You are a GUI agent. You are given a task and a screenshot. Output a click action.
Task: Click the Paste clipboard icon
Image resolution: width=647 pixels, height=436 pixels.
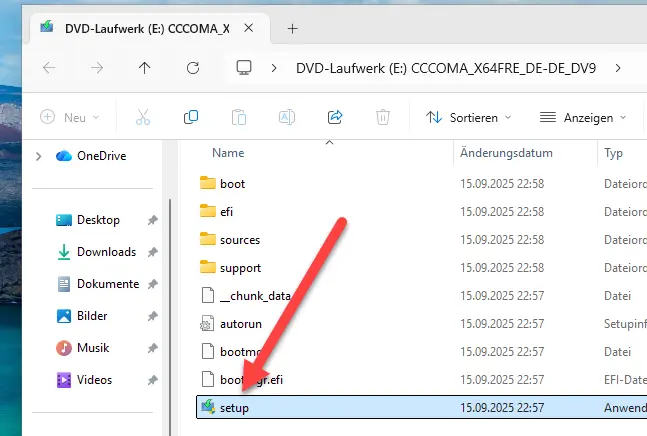tap(239, 117)
